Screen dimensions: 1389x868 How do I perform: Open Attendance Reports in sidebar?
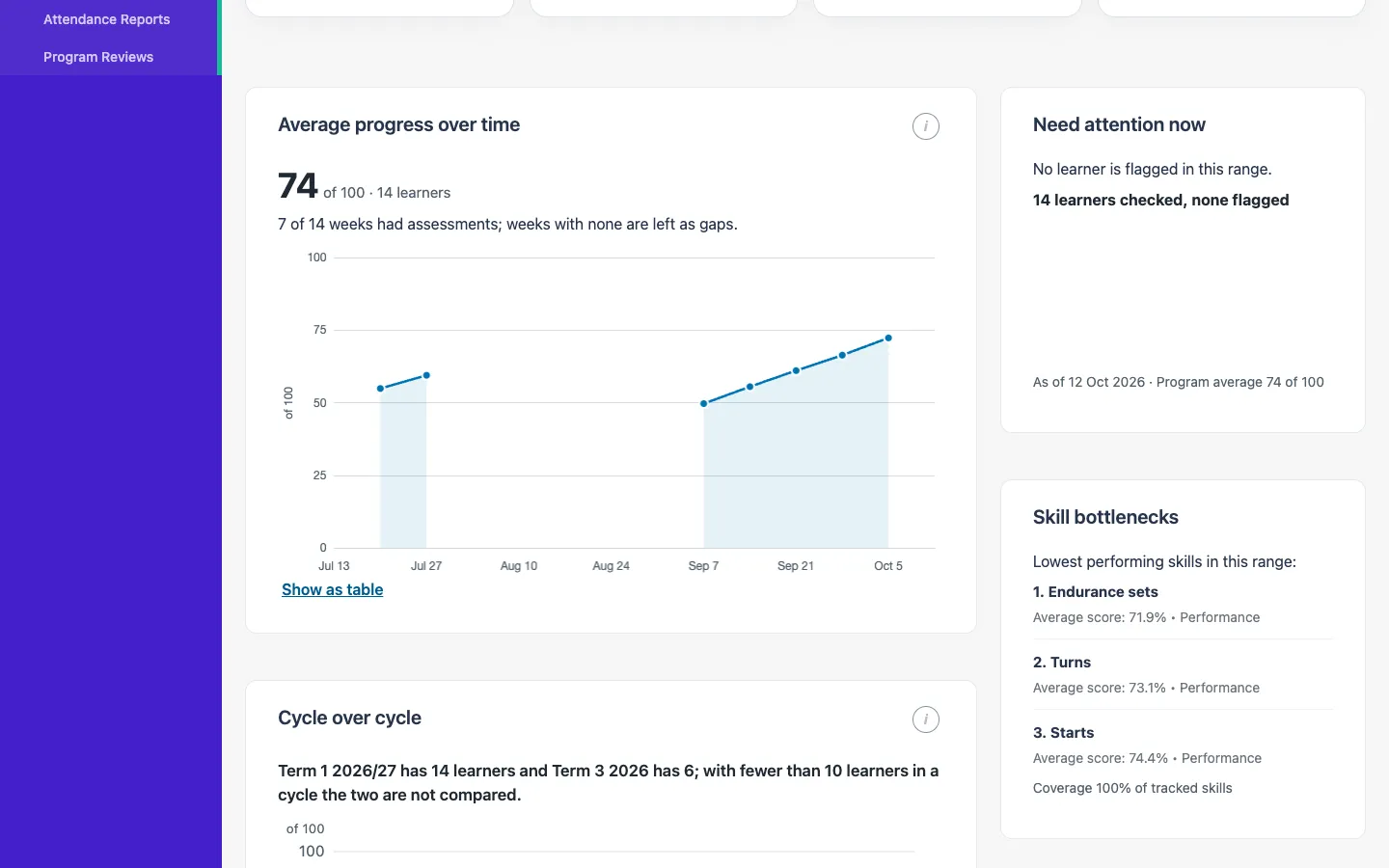[106, 19]
